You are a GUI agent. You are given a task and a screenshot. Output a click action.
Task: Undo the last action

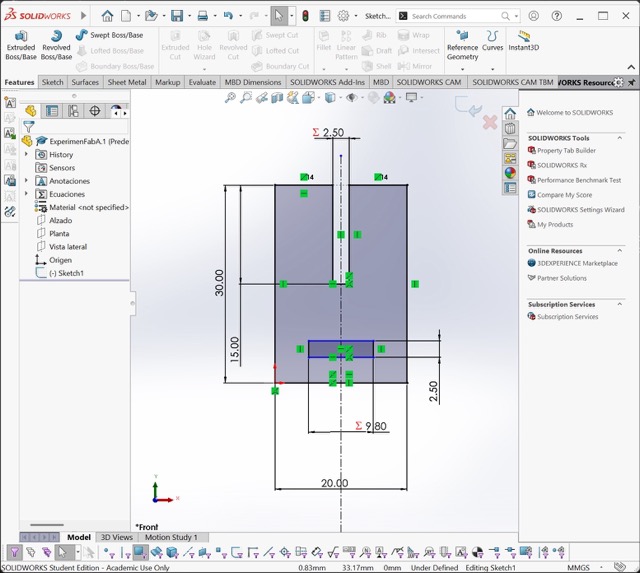228,16
